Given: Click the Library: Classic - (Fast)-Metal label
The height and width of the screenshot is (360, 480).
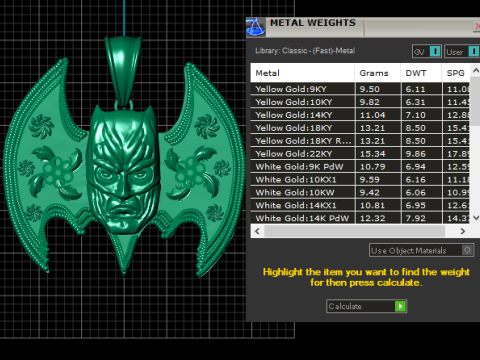Looking at the screenshot, I should [305, 51].
